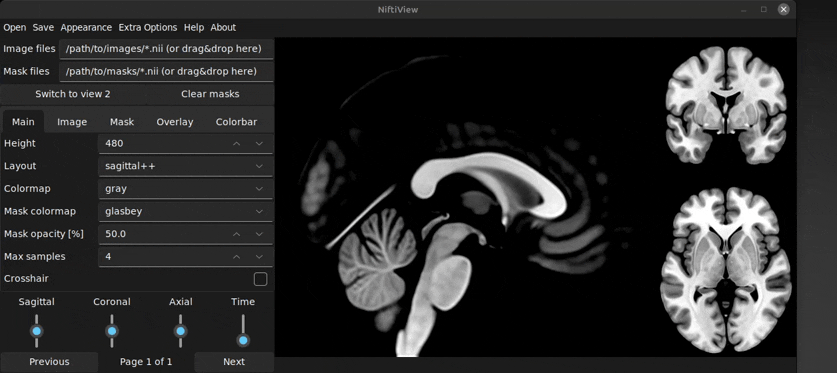Screen dimensions: 837x373
Task: Click the Page 1 of 1 label
Action: pos(146,362)
